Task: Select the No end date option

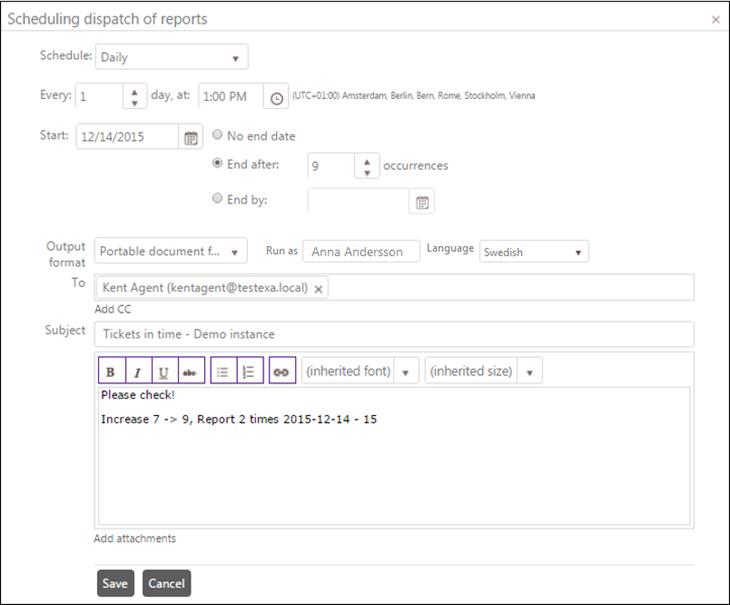Action: pyautogui.click(x=217, y=135)
